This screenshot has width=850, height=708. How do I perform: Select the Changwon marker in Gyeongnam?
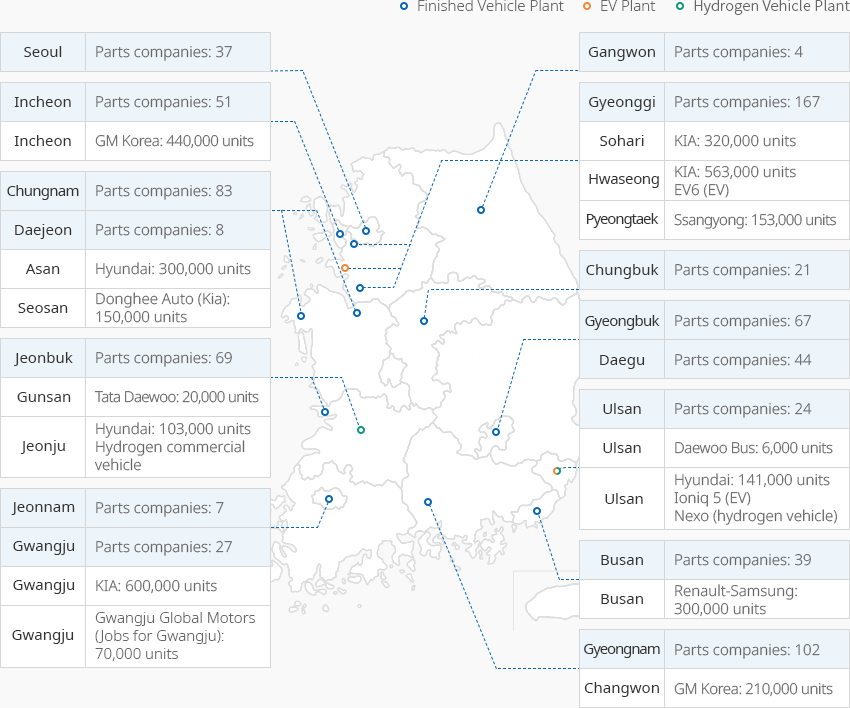coord(428,502)
